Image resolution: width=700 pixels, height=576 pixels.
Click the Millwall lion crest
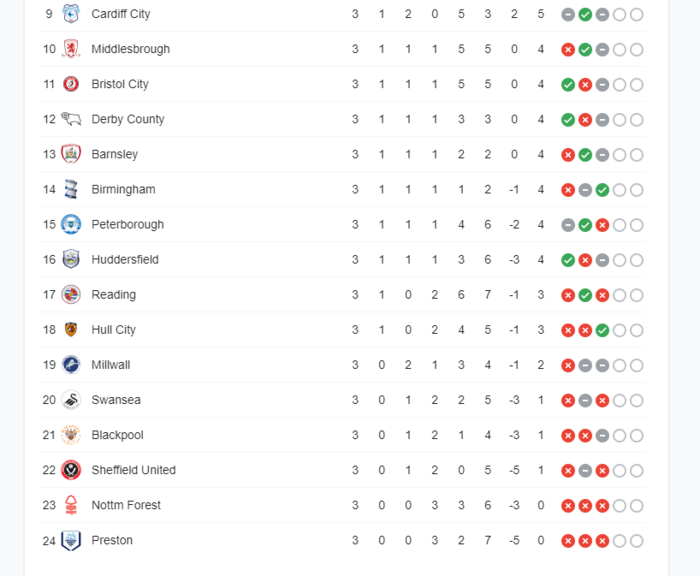(x=71, y=365)
